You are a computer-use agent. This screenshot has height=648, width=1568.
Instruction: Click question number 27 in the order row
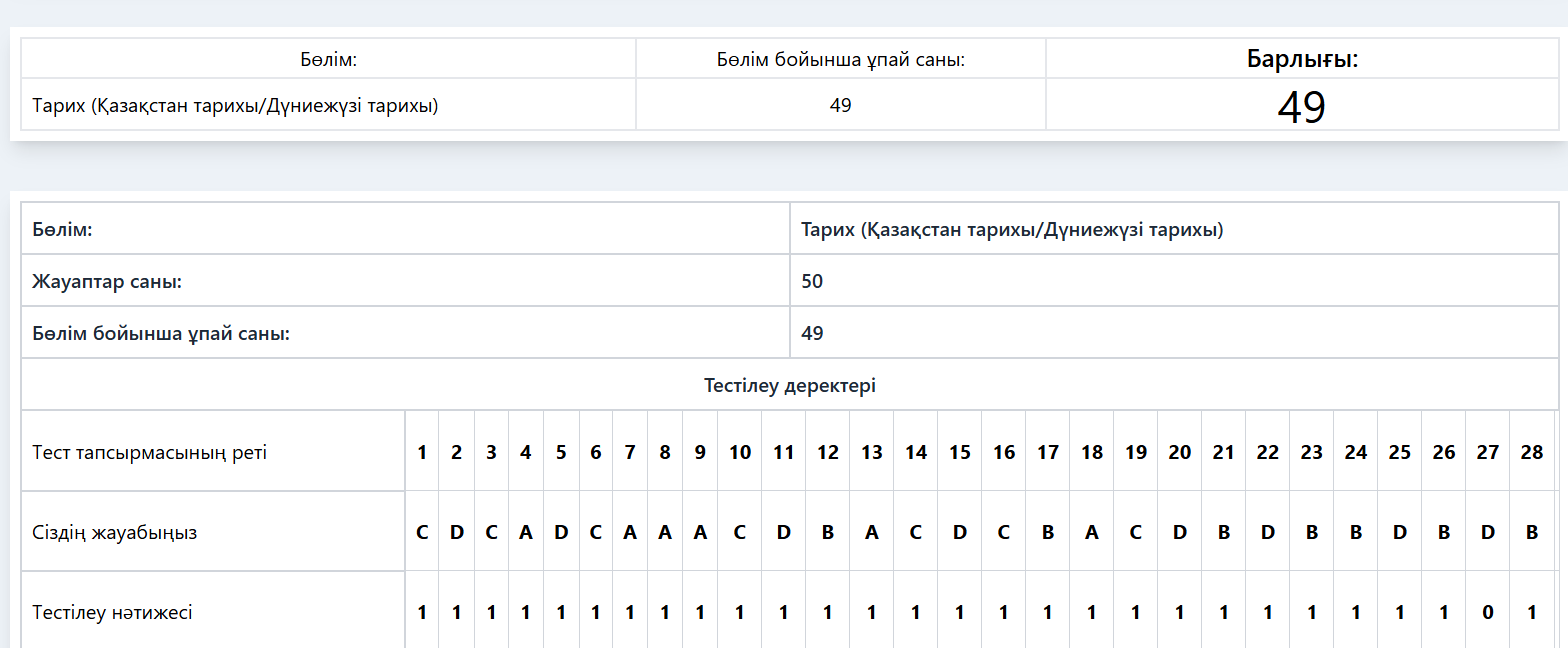[x=1487, y=452]
